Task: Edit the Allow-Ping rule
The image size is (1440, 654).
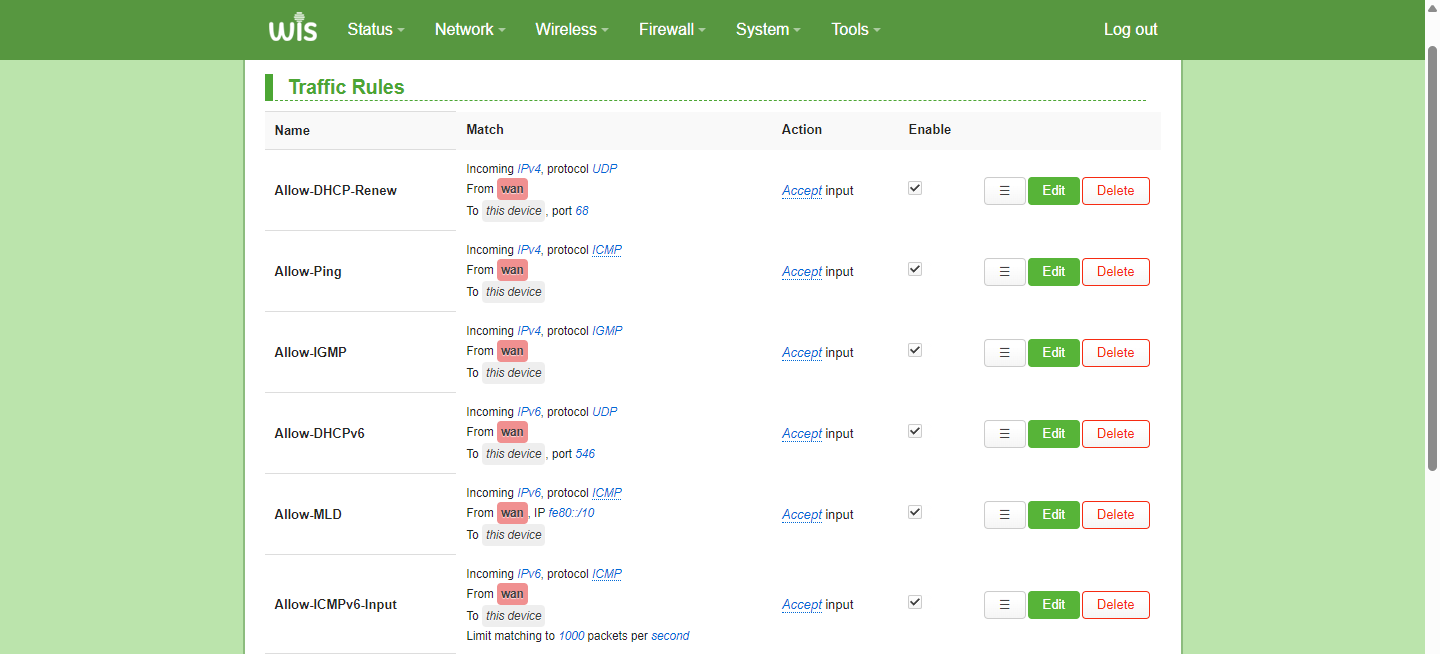Action: [x=1054, y=272]
